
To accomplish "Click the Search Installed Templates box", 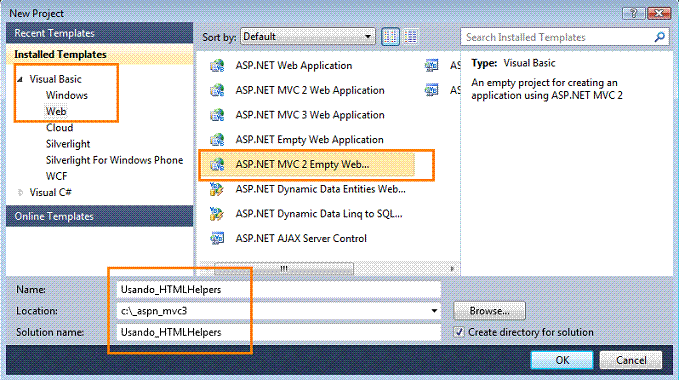I will point(565,37).
